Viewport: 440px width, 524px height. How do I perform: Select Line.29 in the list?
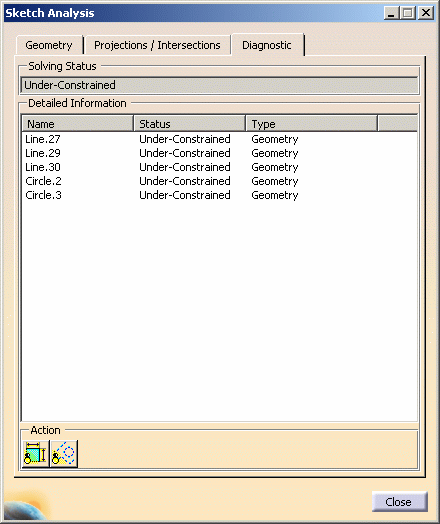[219, 153]
